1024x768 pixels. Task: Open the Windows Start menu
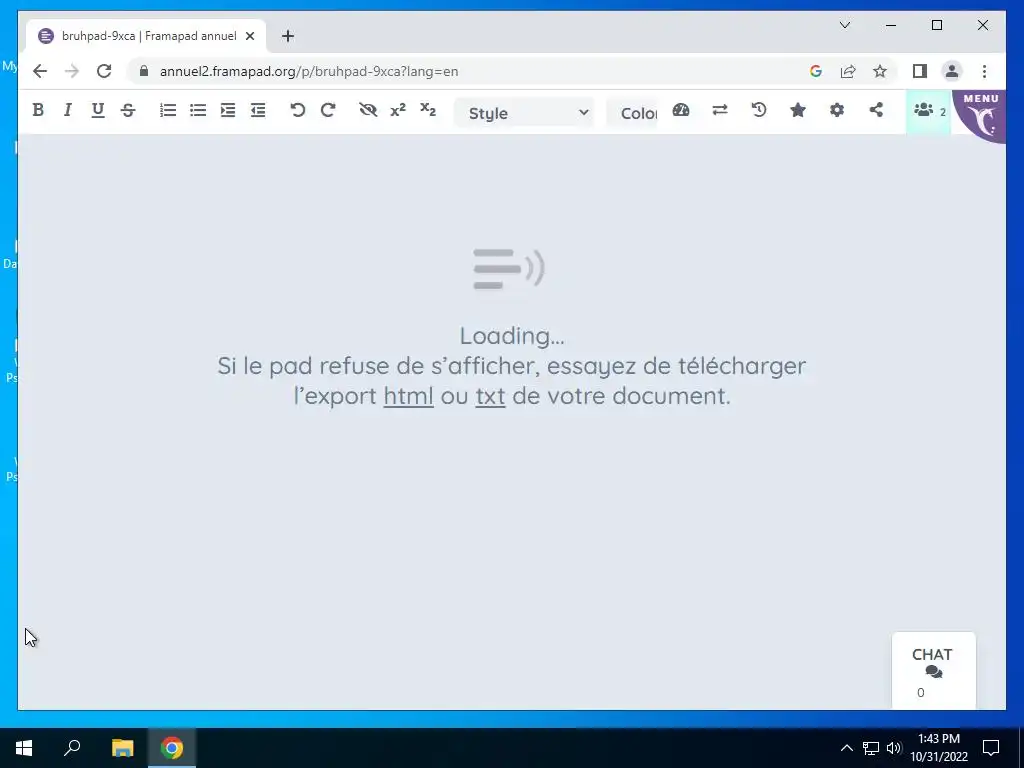[x=24, y=748]
